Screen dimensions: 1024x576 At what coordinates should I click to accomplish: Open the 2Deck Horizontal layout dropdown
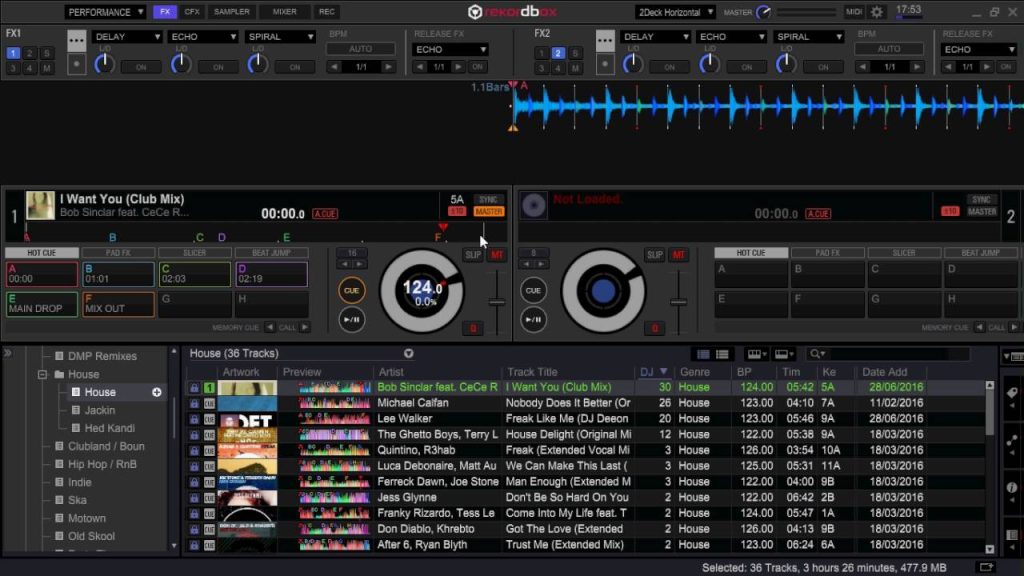[675, 12]
